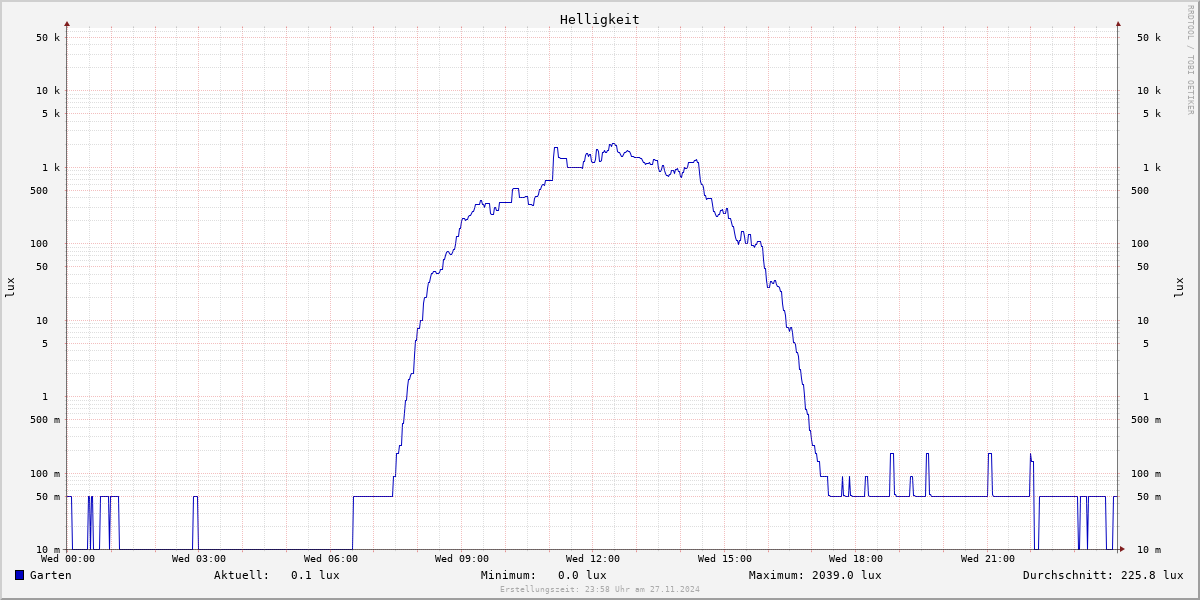The height and width of the screenshot is (600, 1200).
Task: Click the 'Wed 03:00' time axis label
Action: click(199, 559)
